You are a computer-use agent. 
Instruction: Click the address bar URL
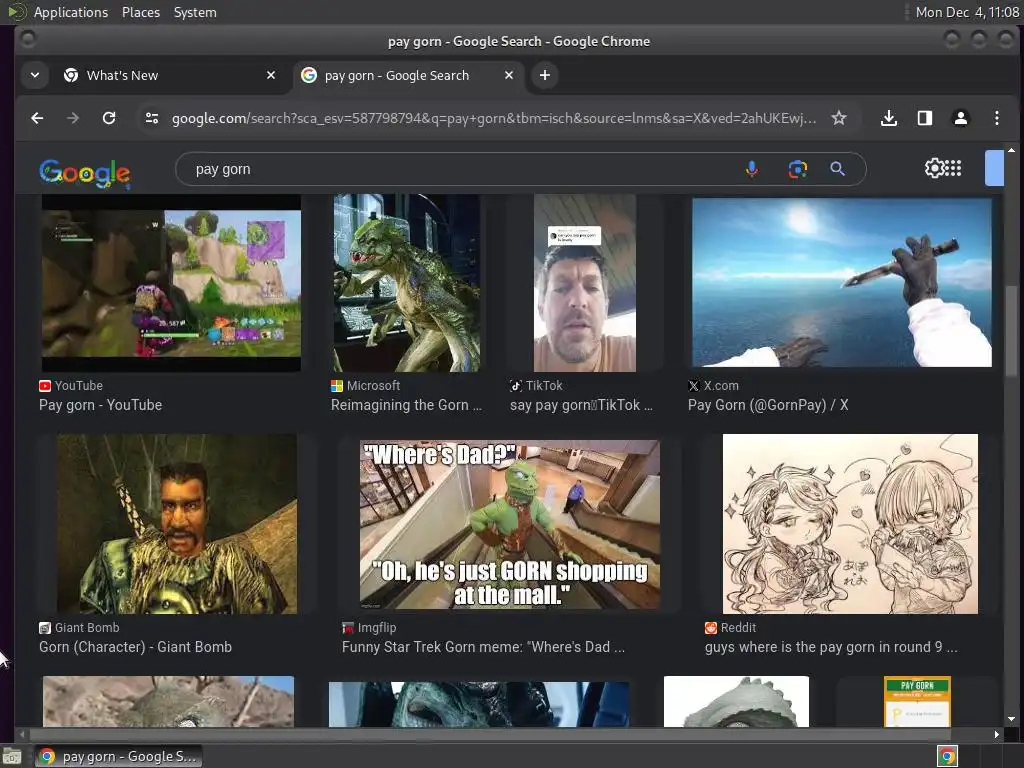point(494,118)
